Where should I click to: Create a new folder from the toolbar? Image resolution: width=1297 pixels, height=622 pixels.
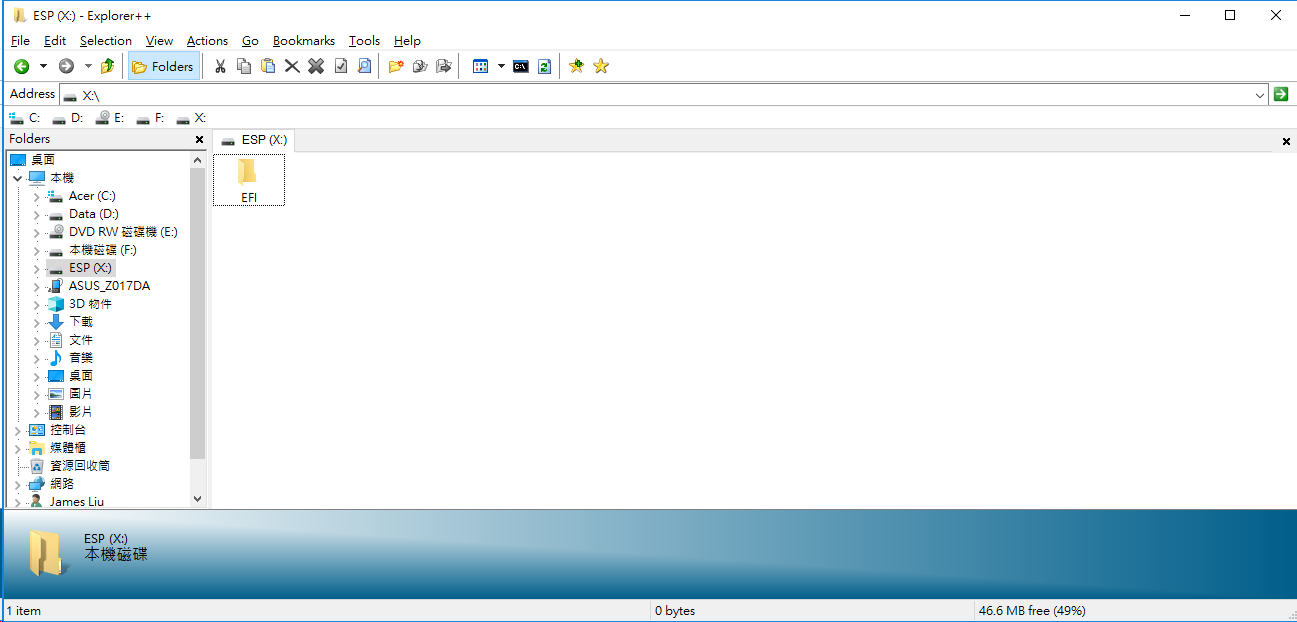click(396, 66)
